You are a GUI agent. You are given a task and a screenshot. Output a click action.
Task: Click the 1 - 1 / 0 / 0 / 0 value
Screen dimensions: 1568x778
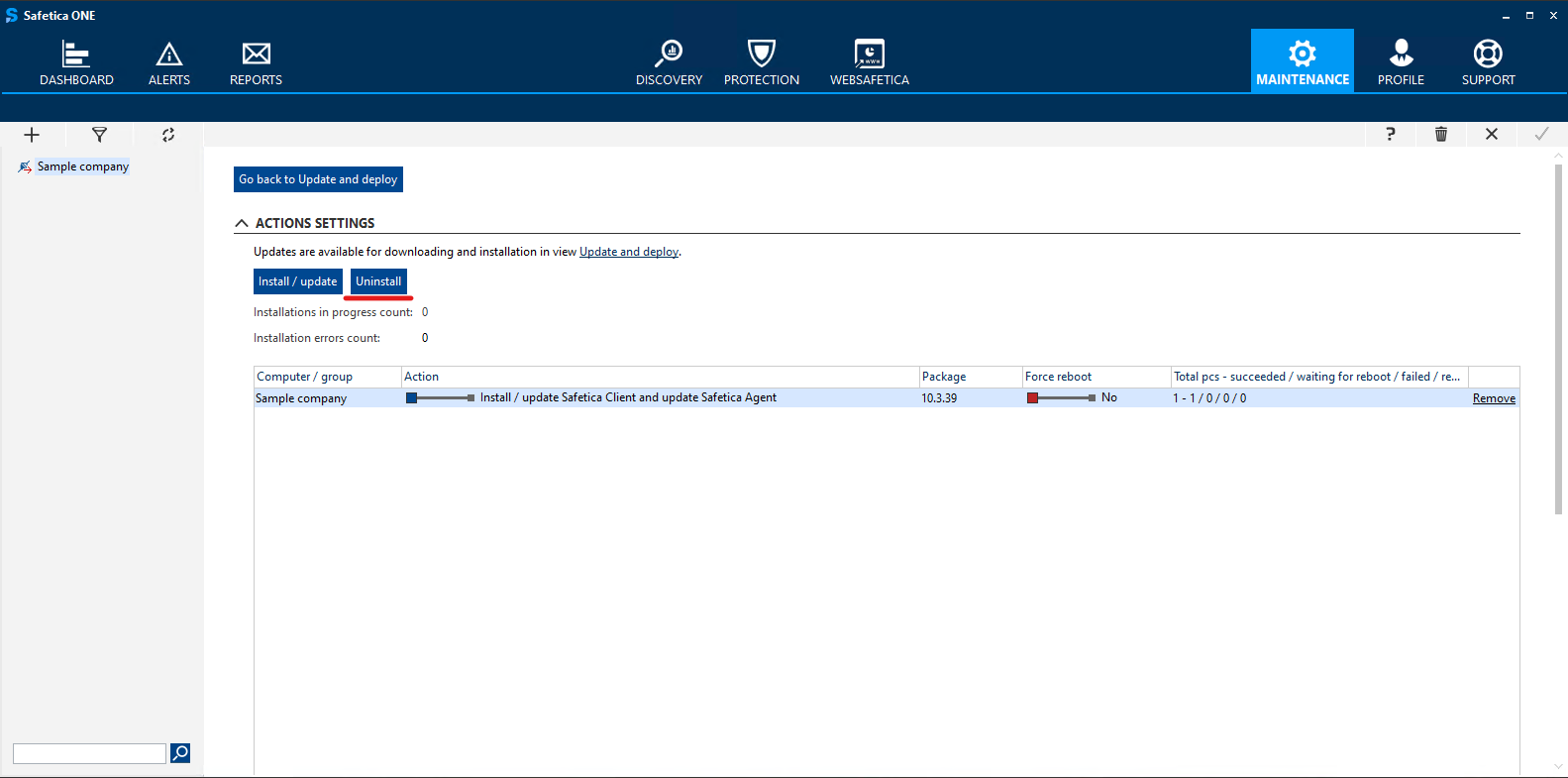(1209, 398)
